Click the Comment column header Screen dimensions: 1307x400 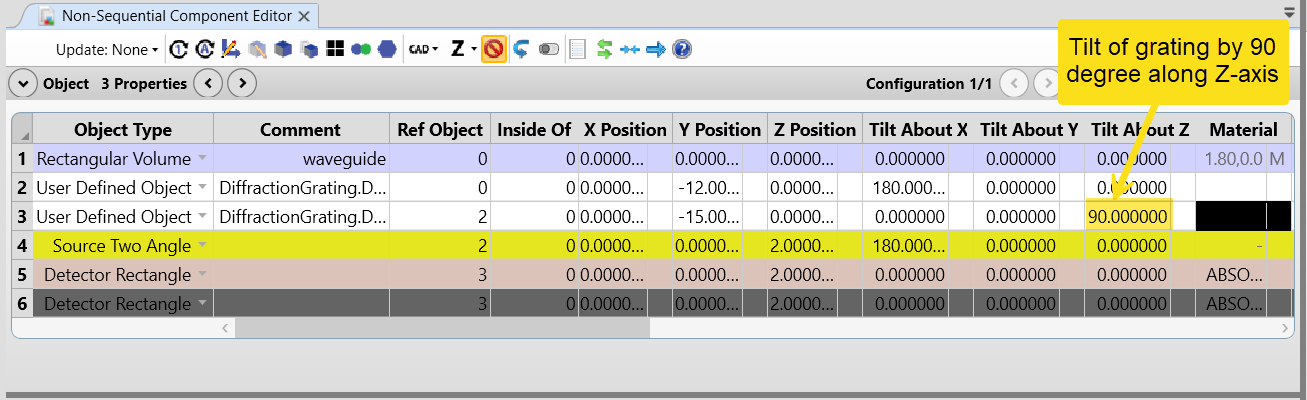(300, 129)
